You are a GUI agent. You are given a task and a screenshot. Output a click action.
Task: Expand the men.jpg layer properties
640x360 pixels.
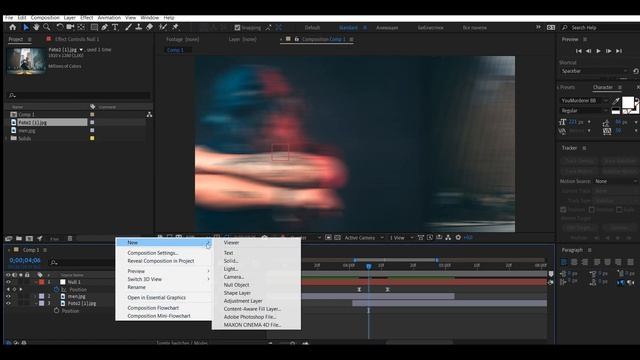point(36,296)
